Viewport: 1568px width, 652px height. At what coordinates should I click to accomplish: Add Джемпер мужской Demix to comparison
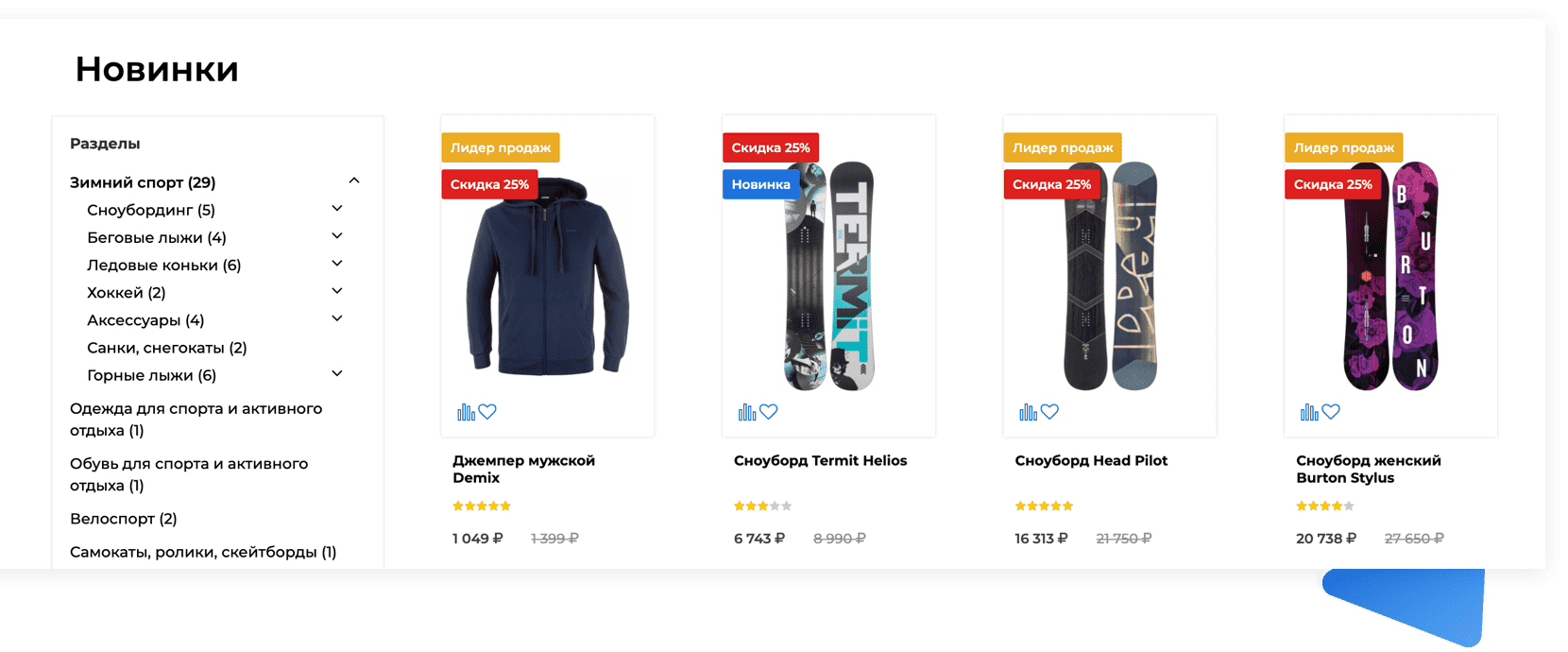point(466,412)
